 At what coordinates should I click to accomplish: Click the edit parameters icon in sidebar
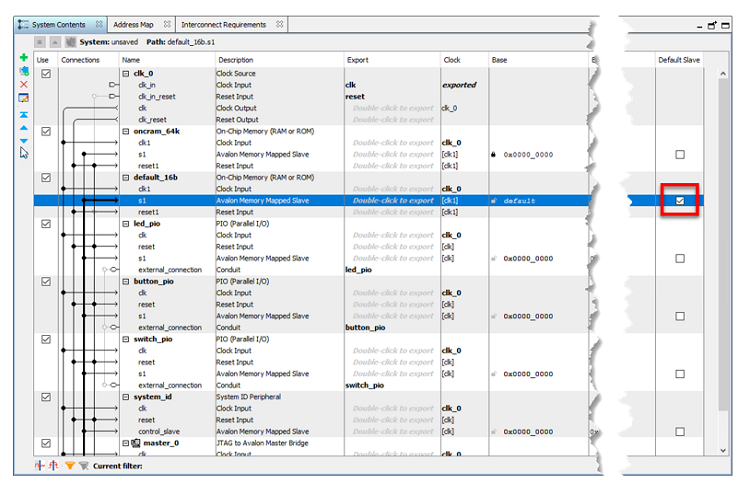coord(23,98)
